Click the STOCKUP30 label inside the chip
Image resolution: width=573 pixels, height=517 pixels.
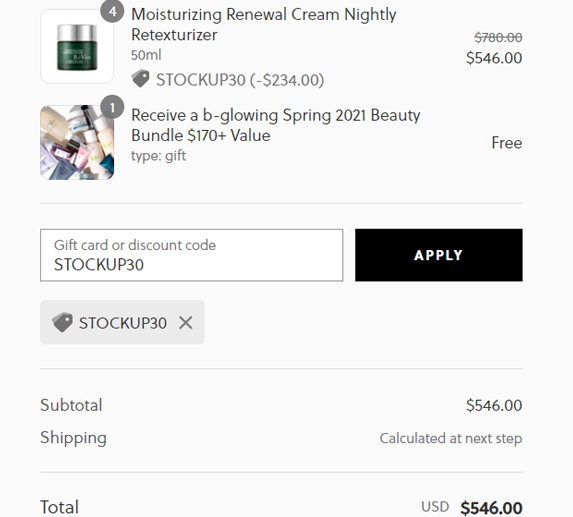(123, 323)
